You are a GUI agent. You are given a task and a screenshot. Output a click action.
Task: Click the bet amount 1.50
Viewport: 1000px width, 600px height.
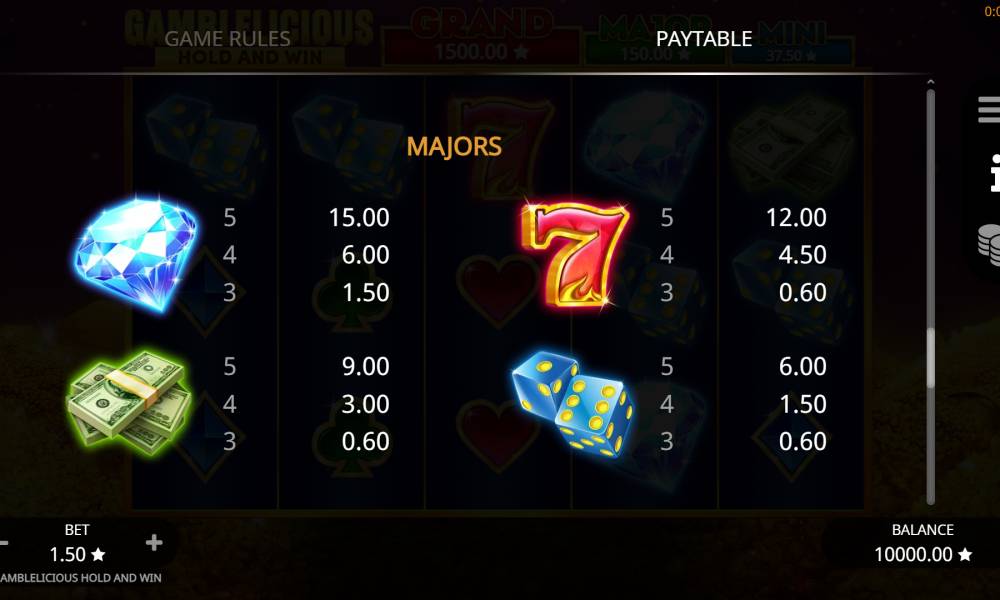[77, 554]
